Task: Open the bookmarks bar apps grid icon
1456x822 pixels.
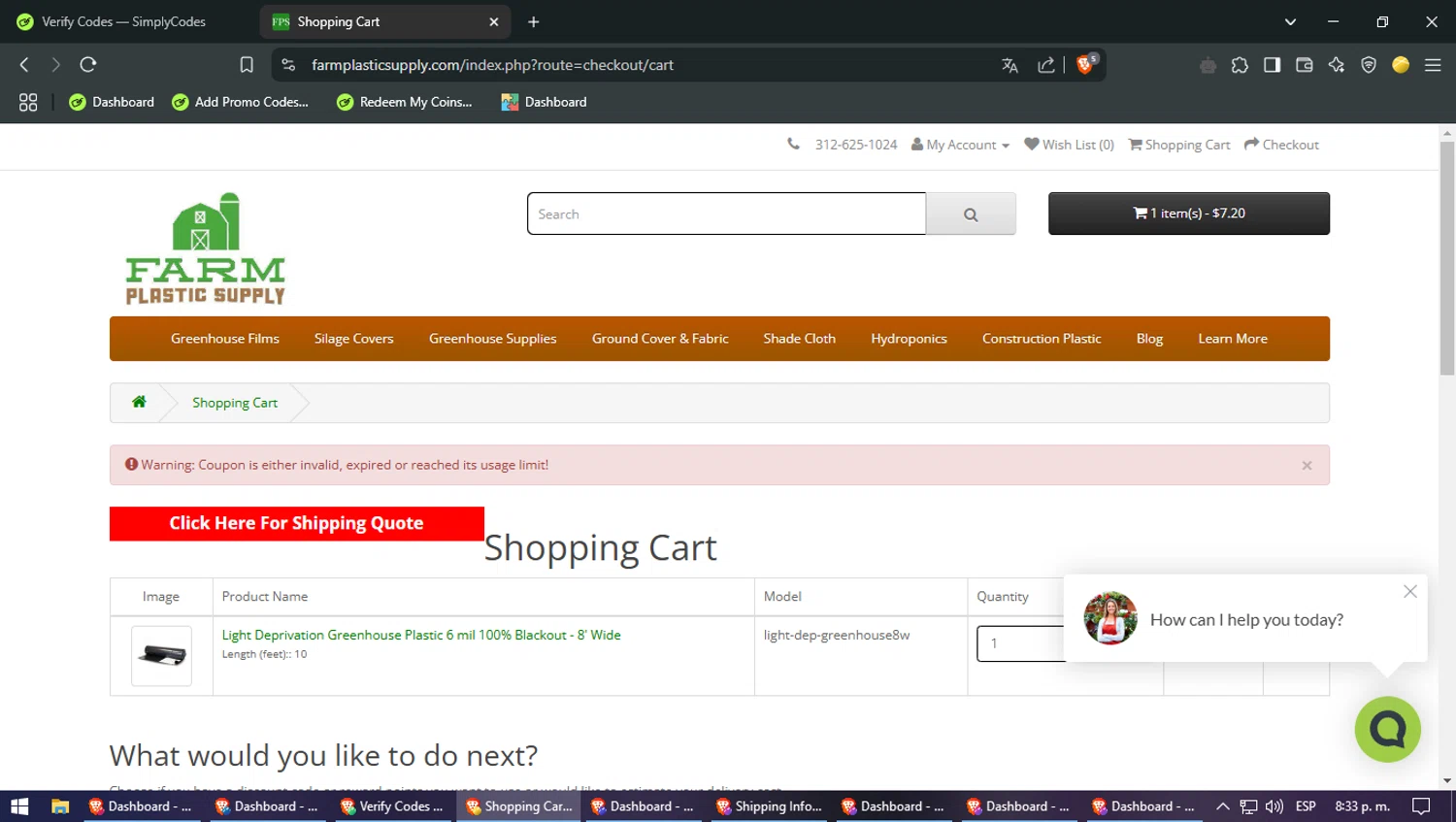Action: pyautogui.click(x=28, y=102)
